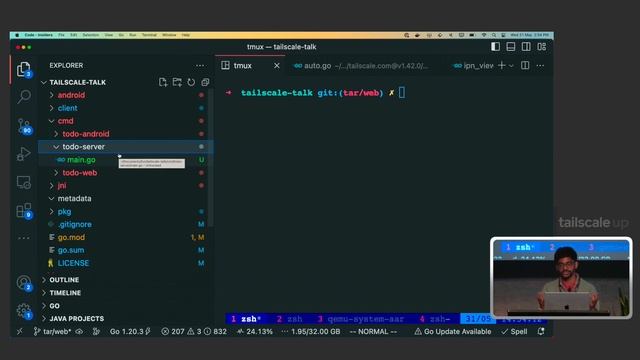
Task: Toggle the primary side bar
Action: coord(495,47)
